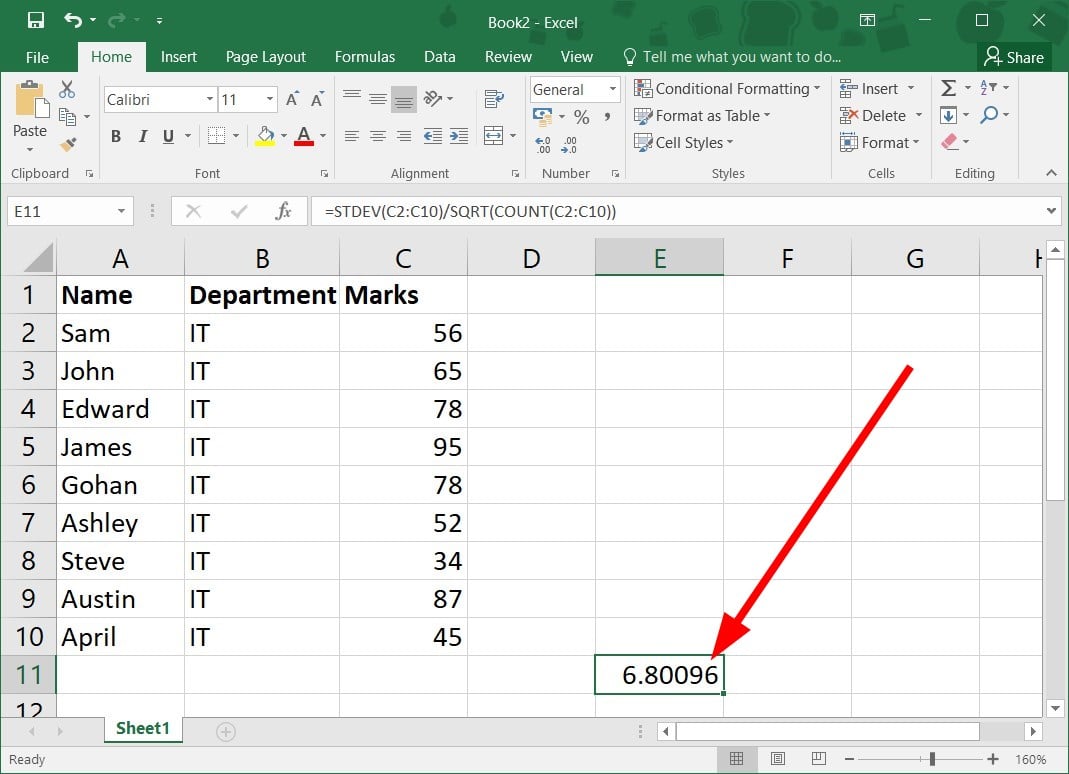This screenshot has width=1069, height=774.
Task: Open the Calibri font name dropdown
Action: (x=210, y=99)
